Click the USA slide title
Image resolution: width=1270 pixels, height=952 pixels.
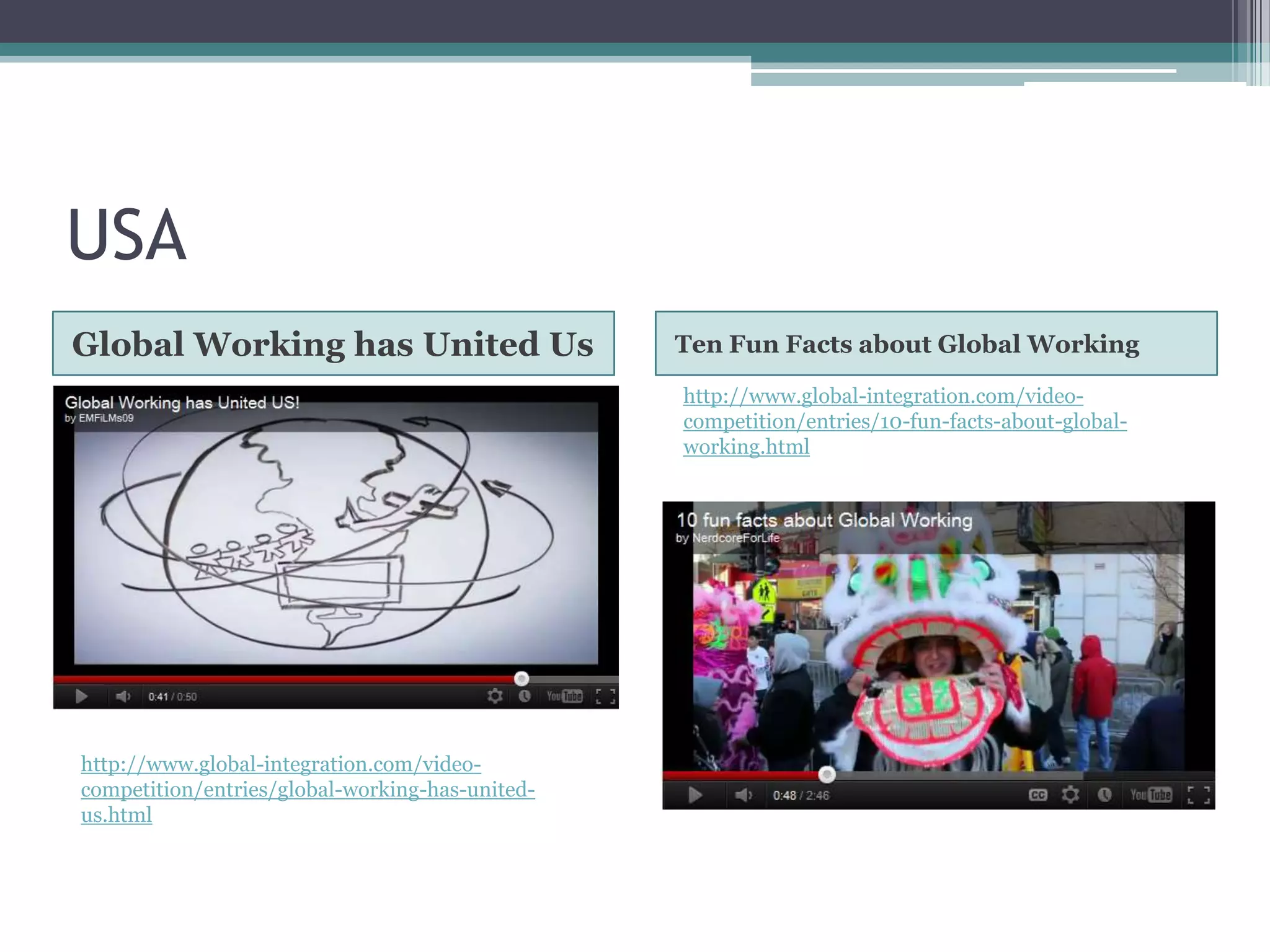pyautogui.click(x=127, y=236)
